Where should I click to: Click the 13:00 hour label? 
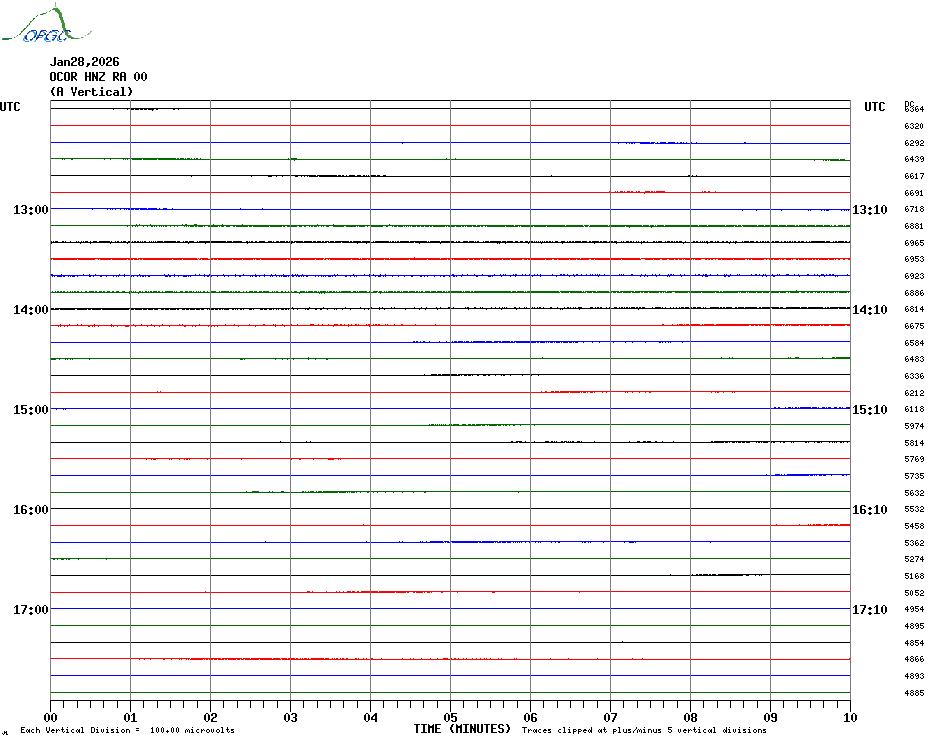(31, 209)
